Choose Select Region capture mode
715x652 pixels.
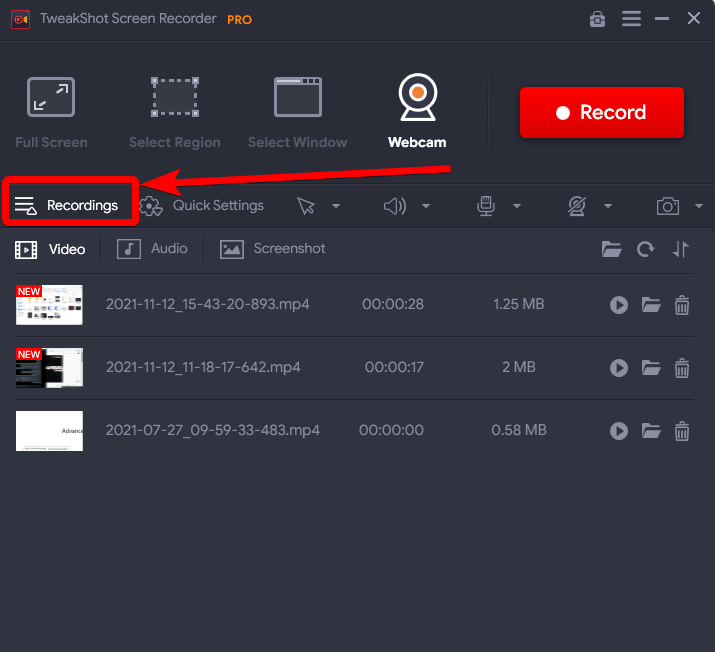coord(174,112)
